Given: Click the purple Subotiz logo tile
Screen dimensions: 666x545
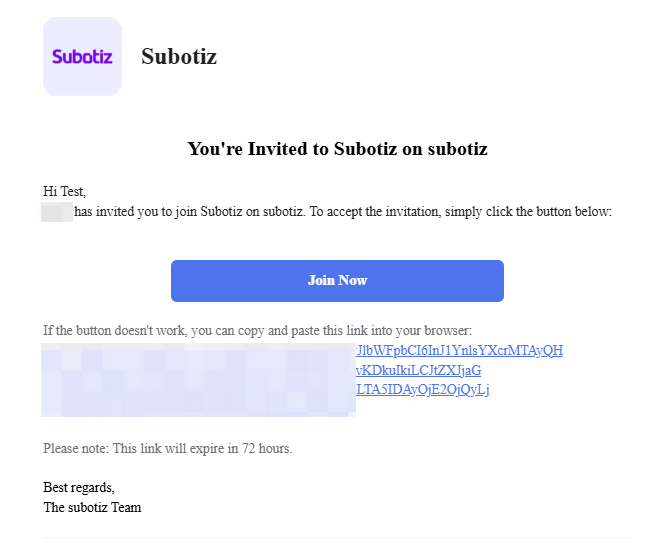Looking at the screenshot, I should [82, 56].
